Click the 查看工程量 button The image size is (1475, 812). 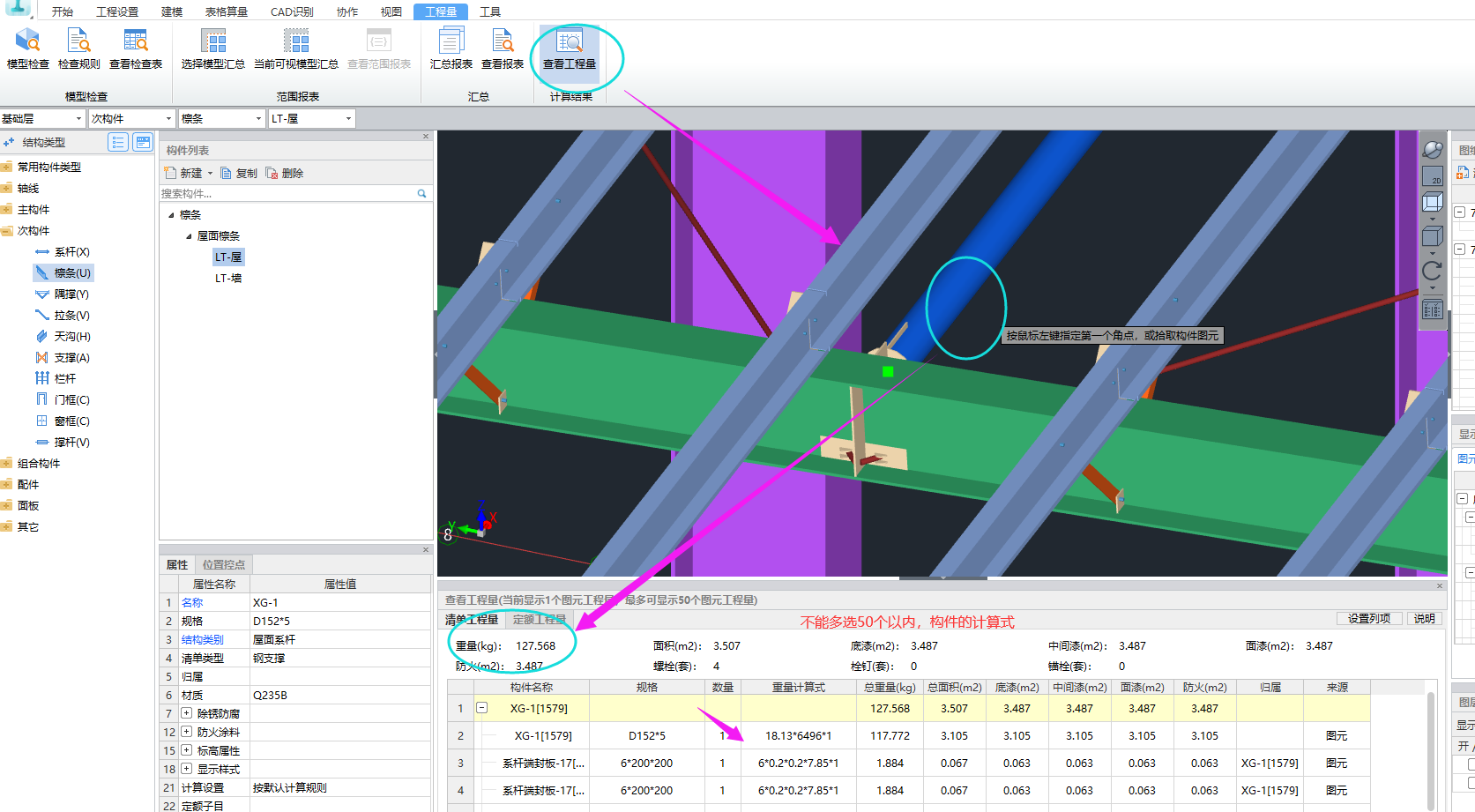point(569,48)
